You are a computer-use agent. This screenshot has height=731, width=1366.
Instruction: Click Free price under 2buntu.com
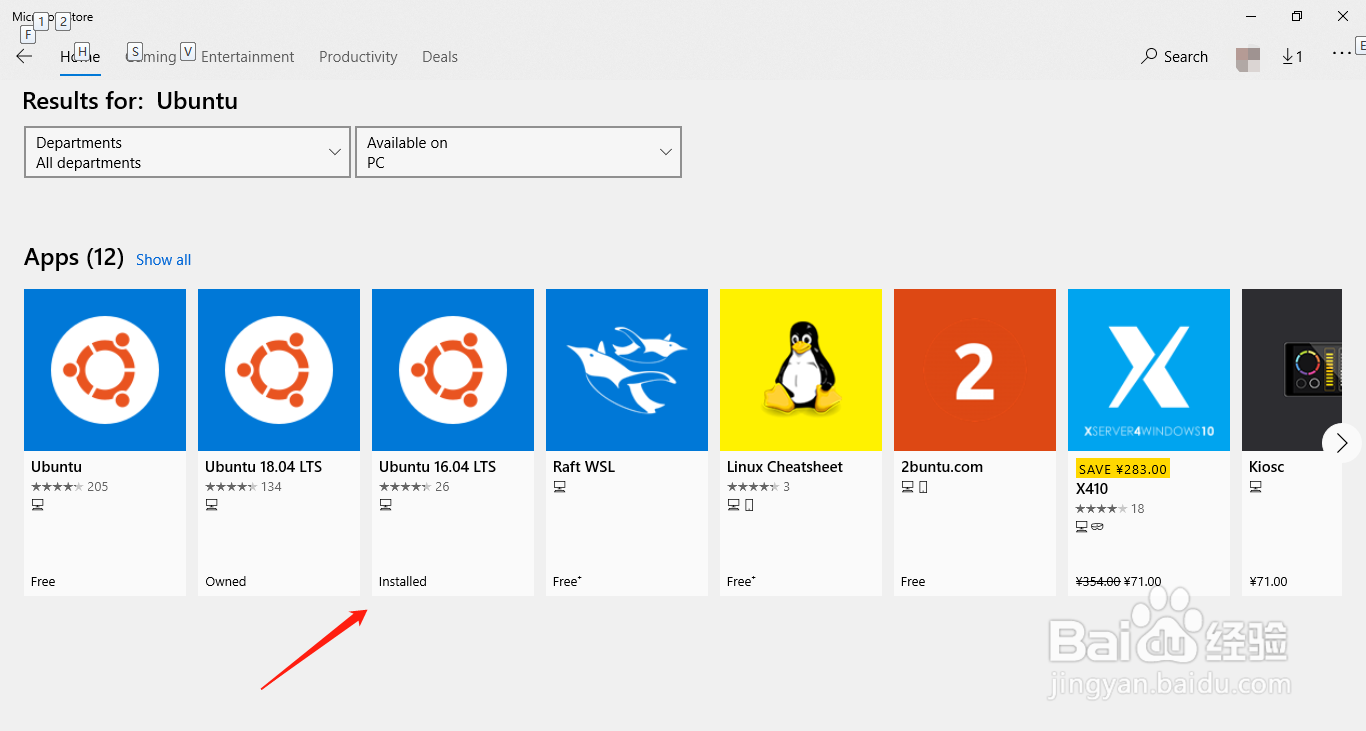pyautogui.click(x=913, y=581)
